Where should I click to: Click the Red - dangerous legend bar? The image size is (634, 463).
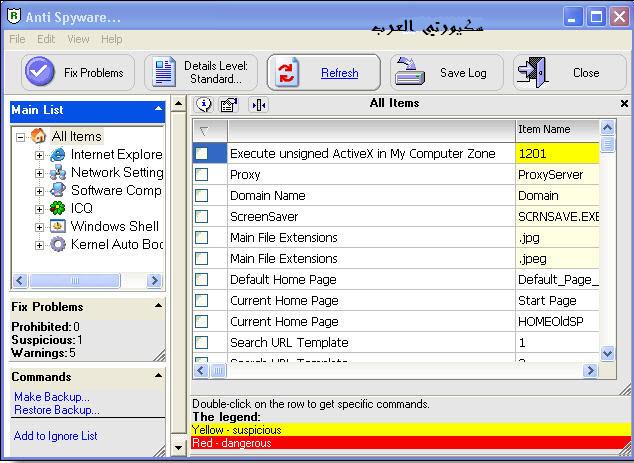410,443
